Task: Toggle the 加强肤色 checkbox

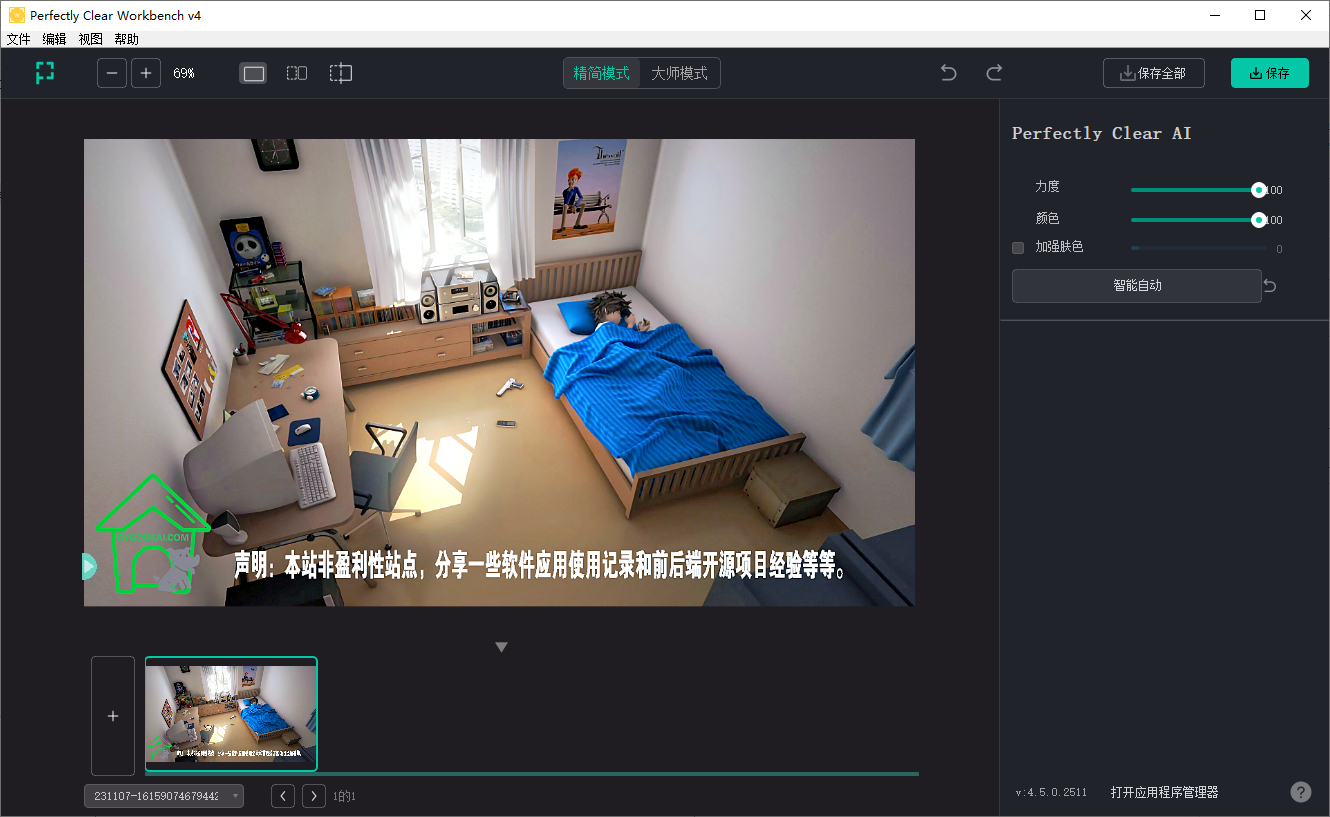Action: coord(1018,248)
